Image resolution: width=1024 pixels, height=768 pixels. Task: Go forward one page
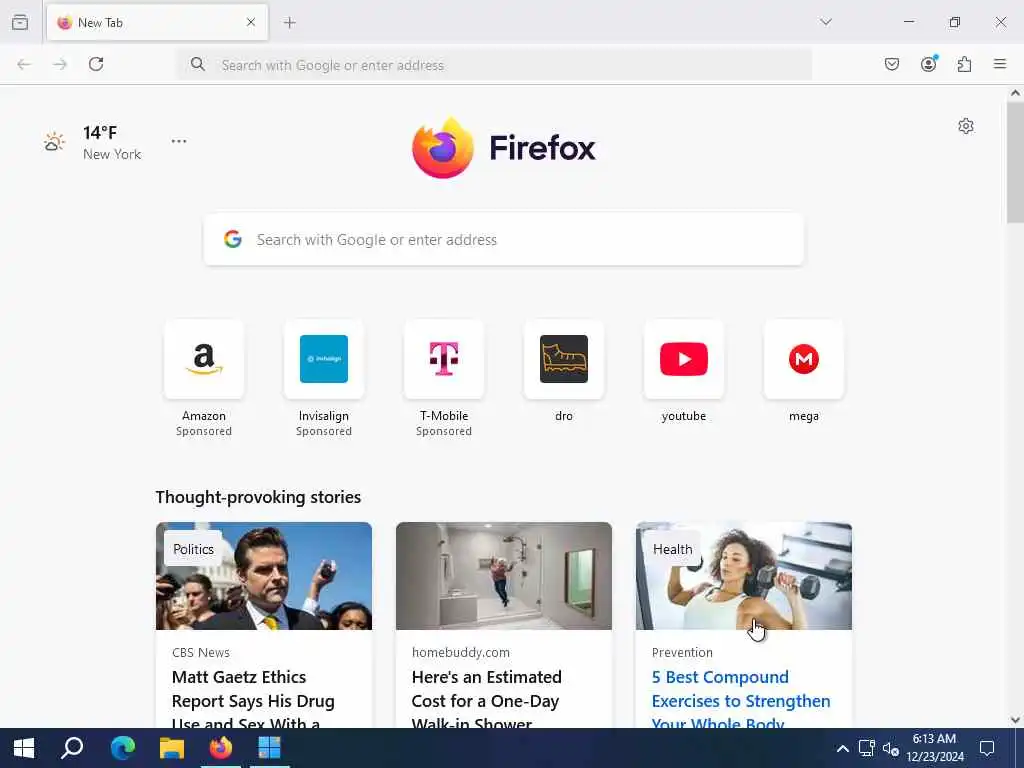click(x=60, y=64)
